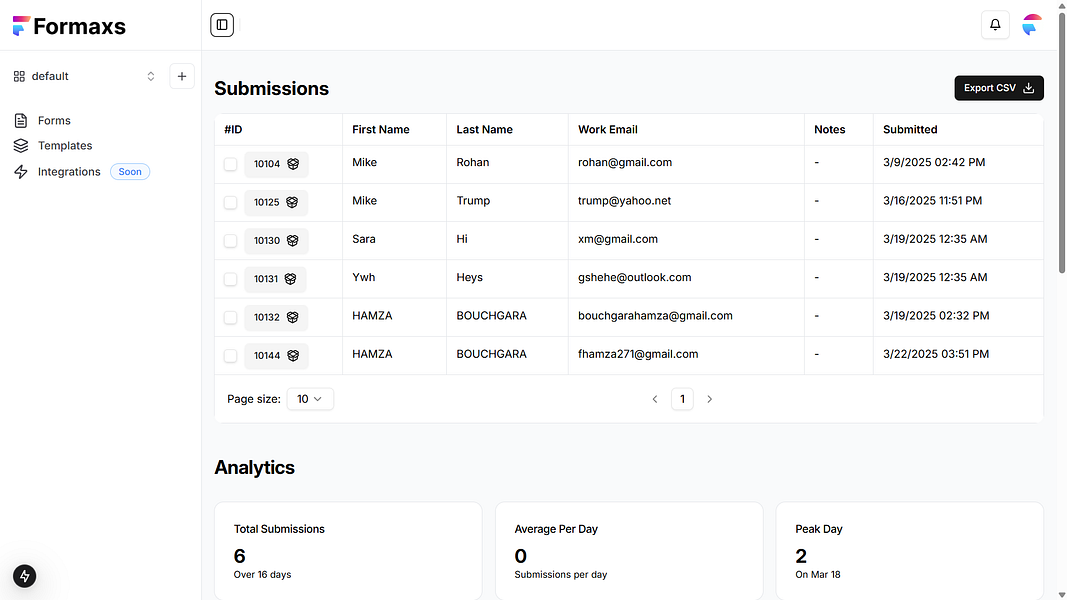Click the lightning bolt badge at bottom-left
Viewport: 1067px width, 600px height.
pos(25,576)
